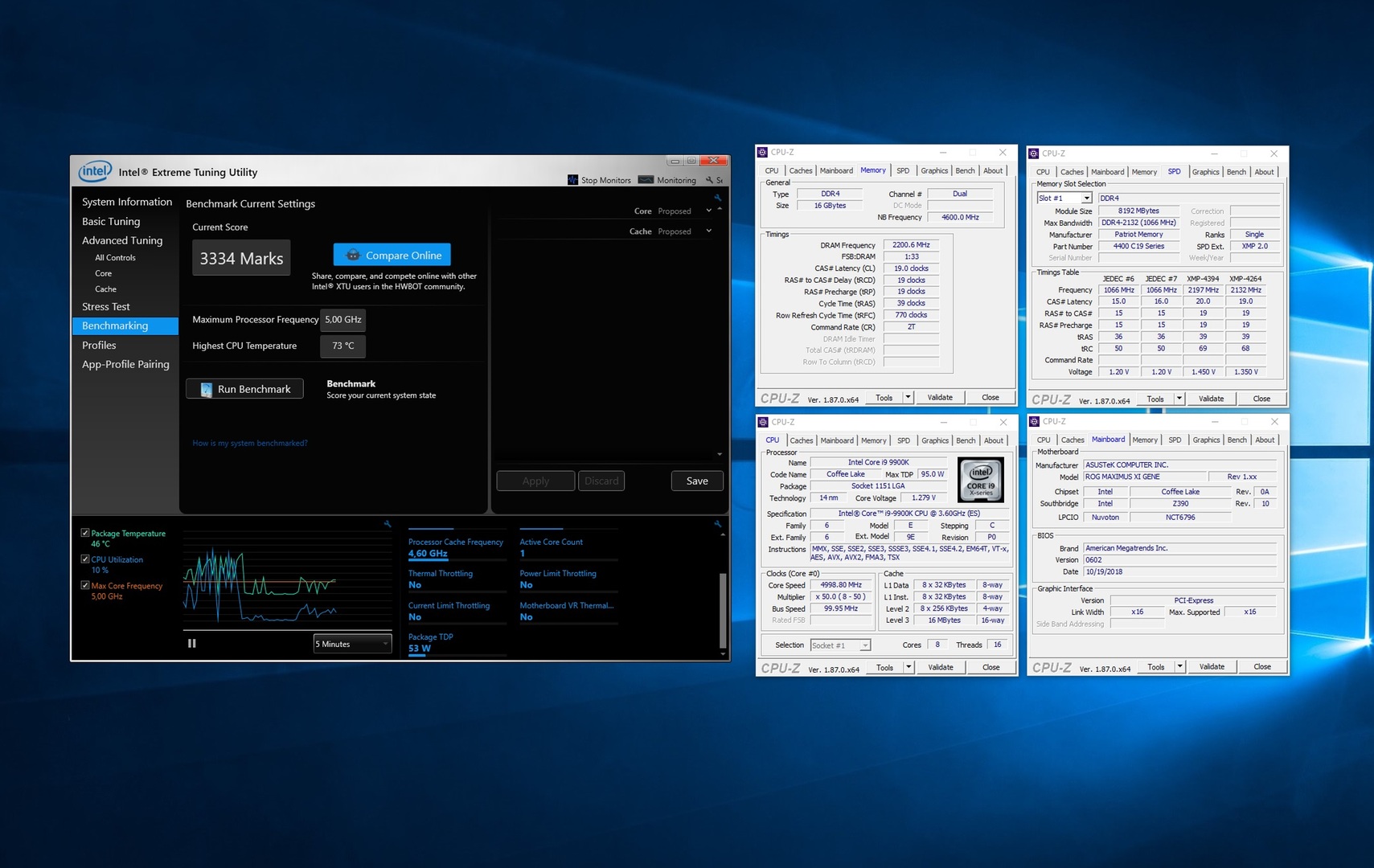
Task: Click the Monitoring graph icon in XTU header
Action: pyautogui.click(x=646, y=180)
